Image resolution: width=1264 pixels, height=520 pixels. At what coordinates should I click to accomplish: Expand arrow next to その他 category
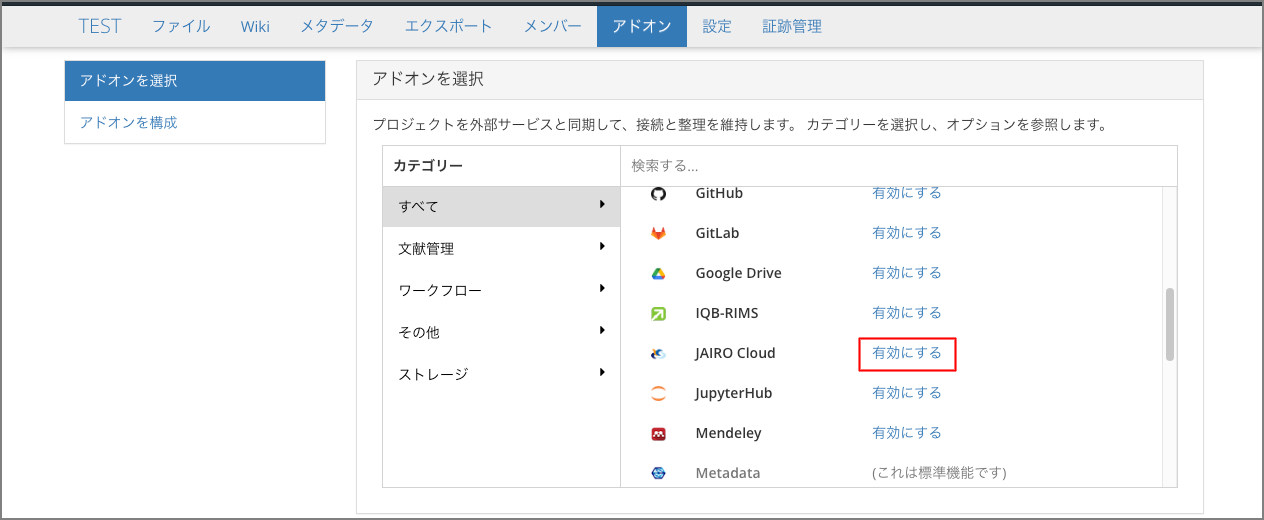[602, 330]
